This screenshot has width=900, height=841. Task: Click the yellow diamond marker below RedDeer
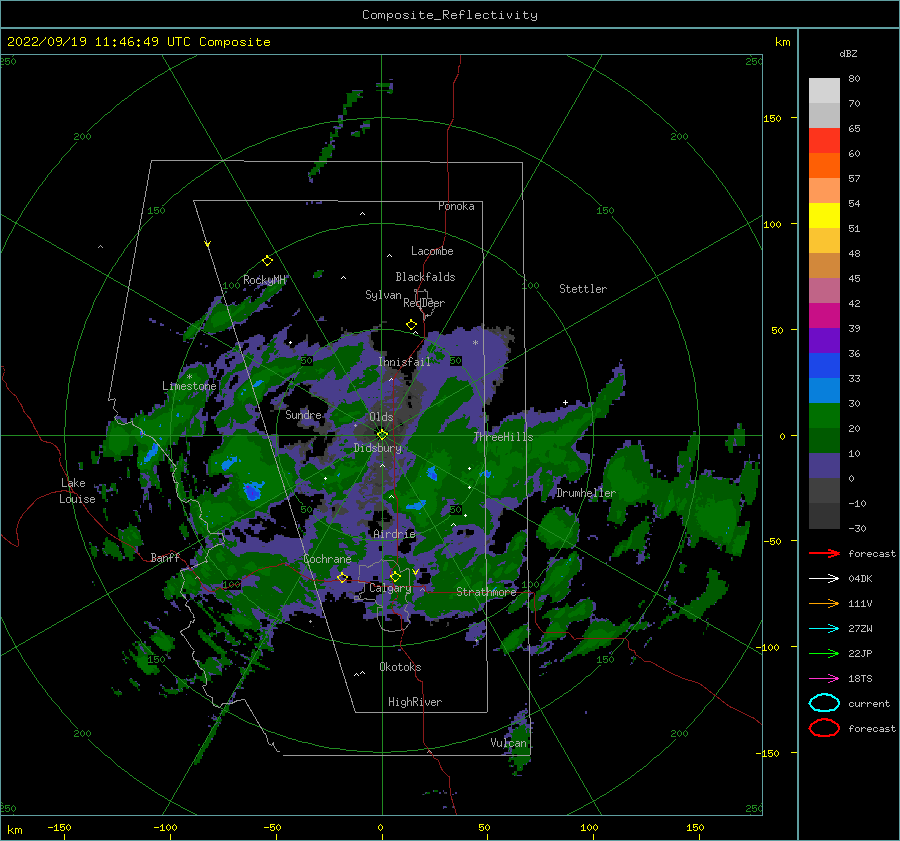[x=411, y=325]
